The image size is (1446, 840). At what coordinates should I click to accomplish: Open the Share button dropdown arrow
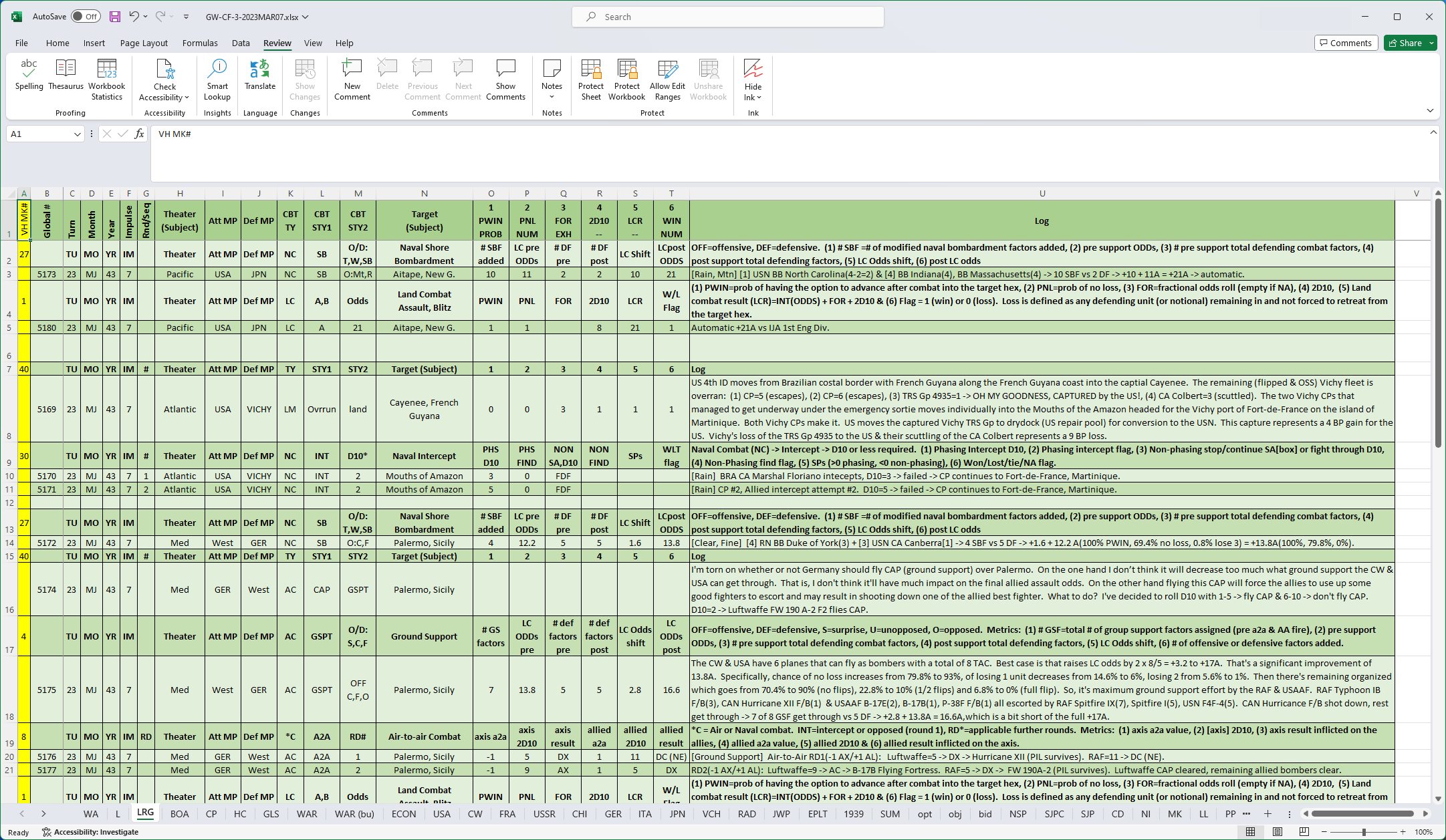[x=1431, y=43]
